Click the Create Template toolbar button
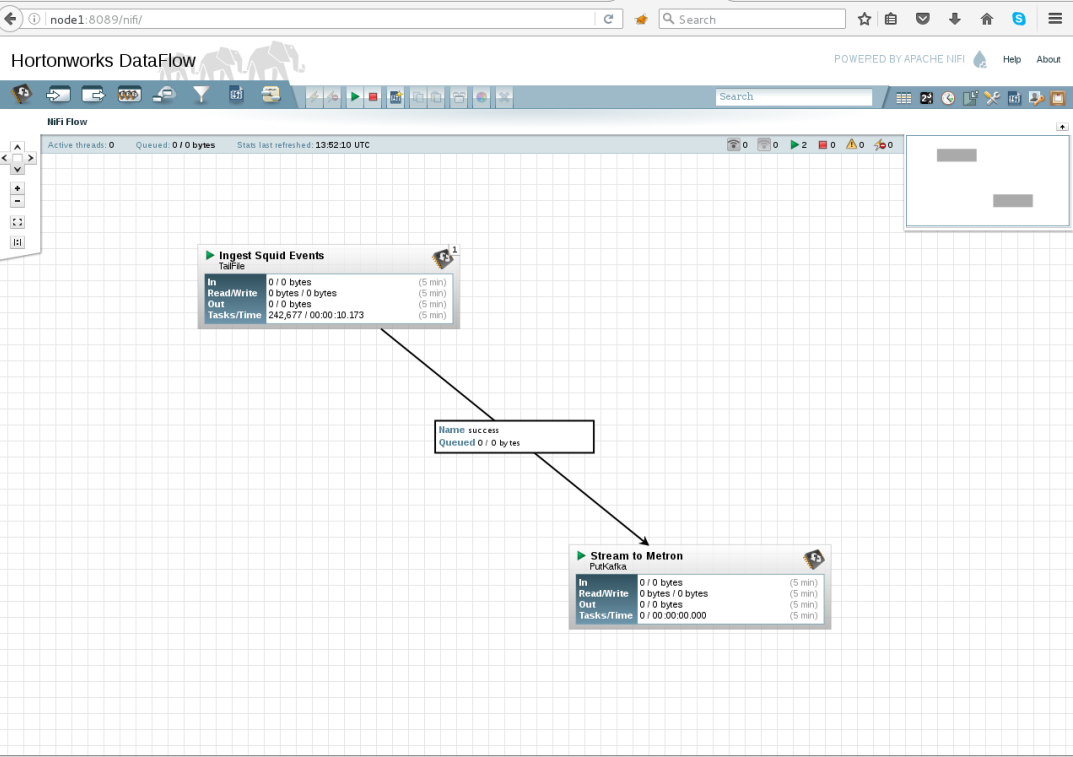The height and width of the screenshot is (757, 1073). (x=396, y=97)
